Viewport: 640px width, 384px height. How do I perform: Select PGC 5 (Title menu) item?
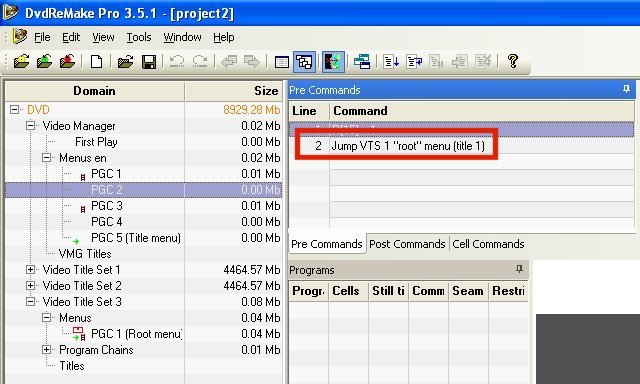136,238
